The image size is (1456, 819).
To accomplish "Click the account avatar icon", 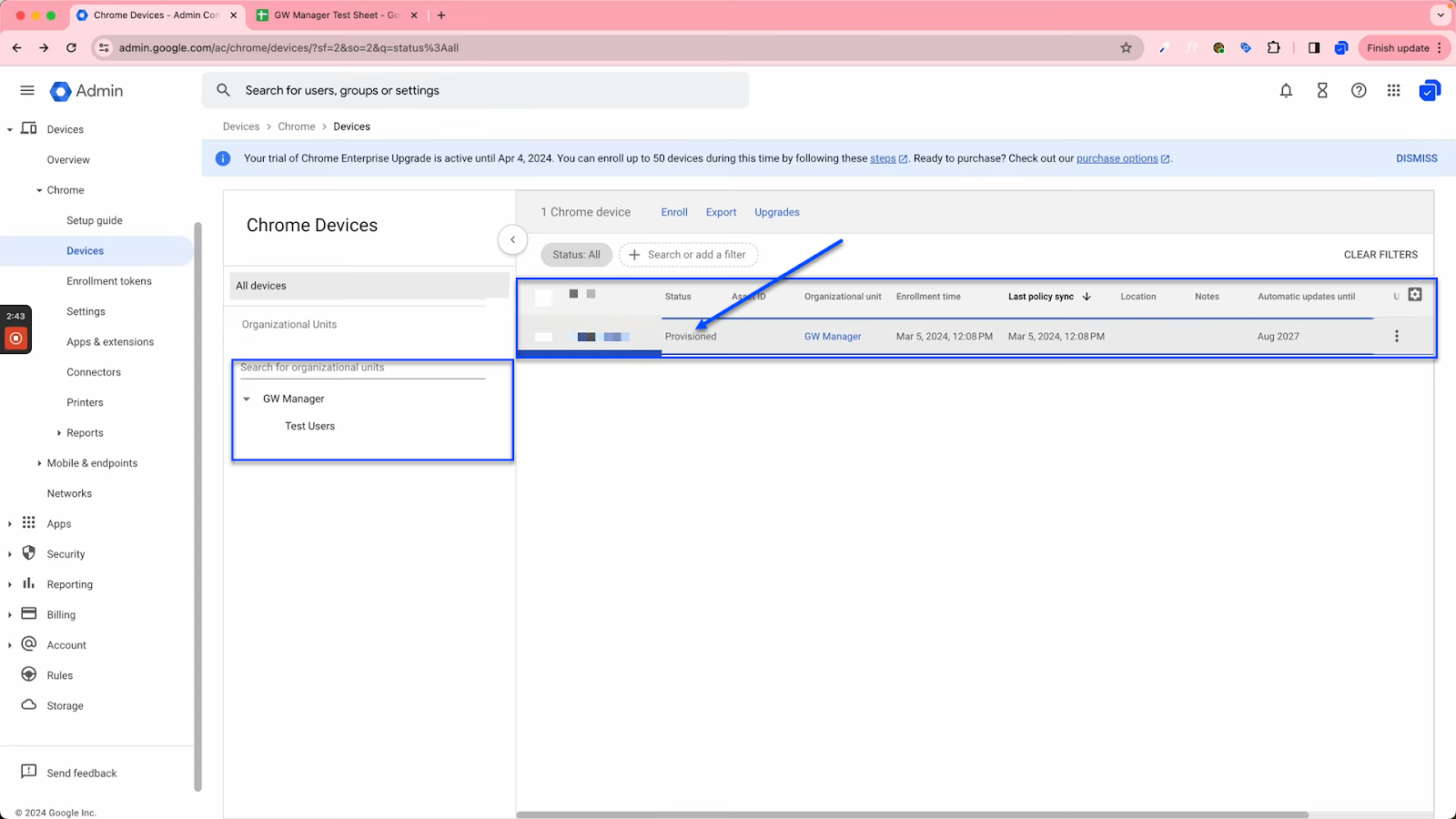I will click(1430, 90).
